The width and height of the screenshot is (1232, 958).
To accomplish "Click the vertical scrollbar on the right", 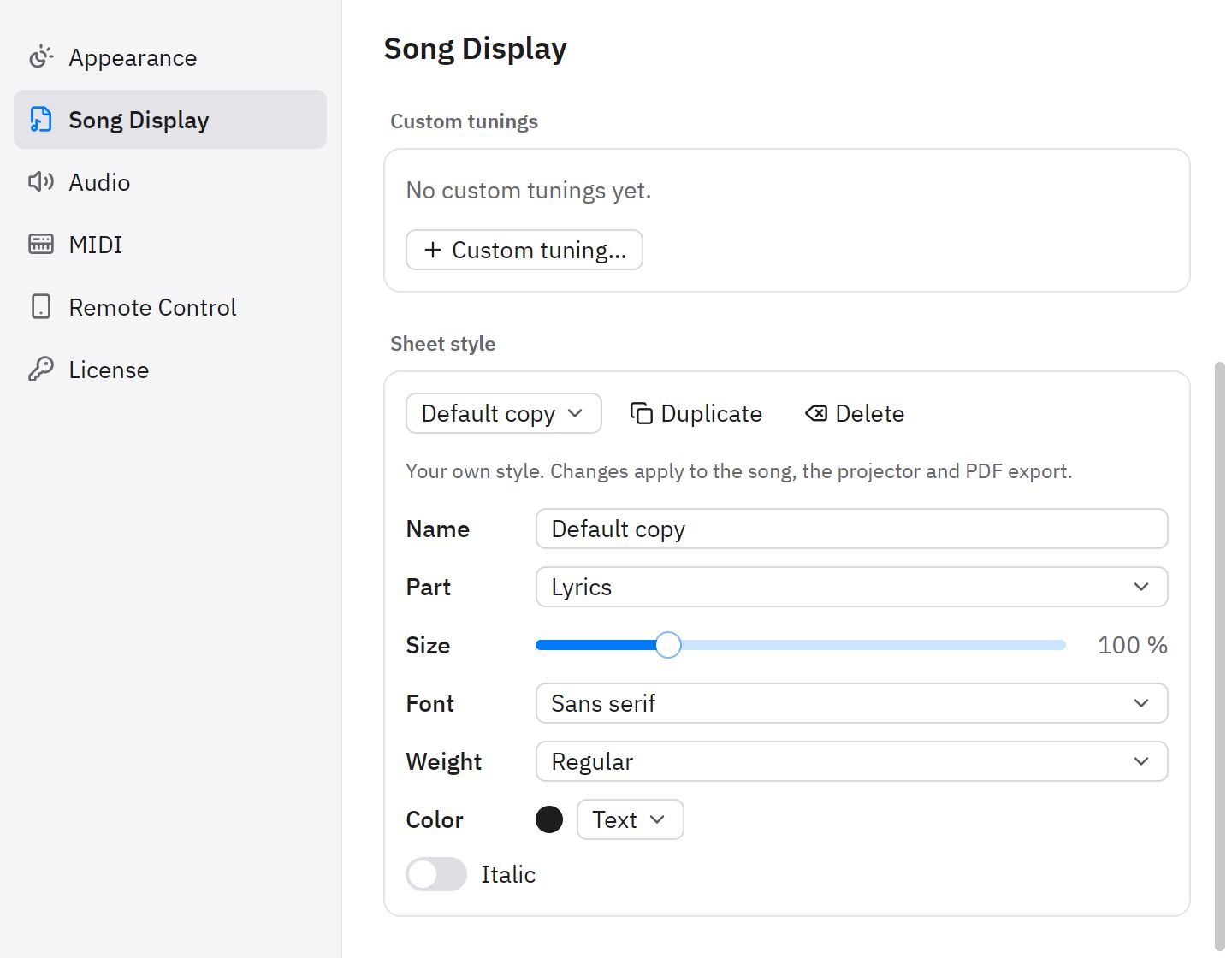I will point(1220,657).
